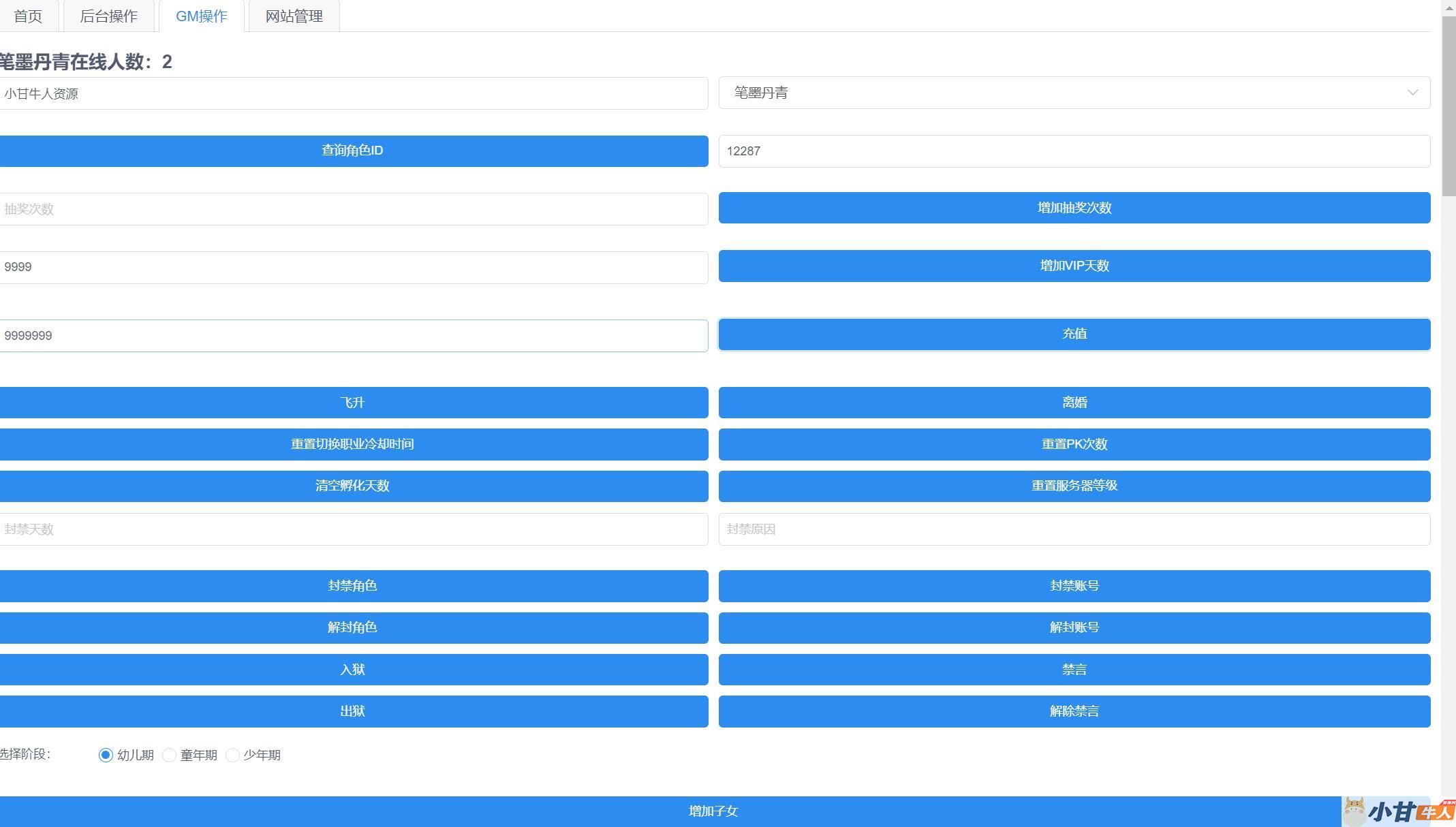Screen dimensions: 1456x827
Task: Choose the 童年期 stage radio
Action: tap(169, 755)
